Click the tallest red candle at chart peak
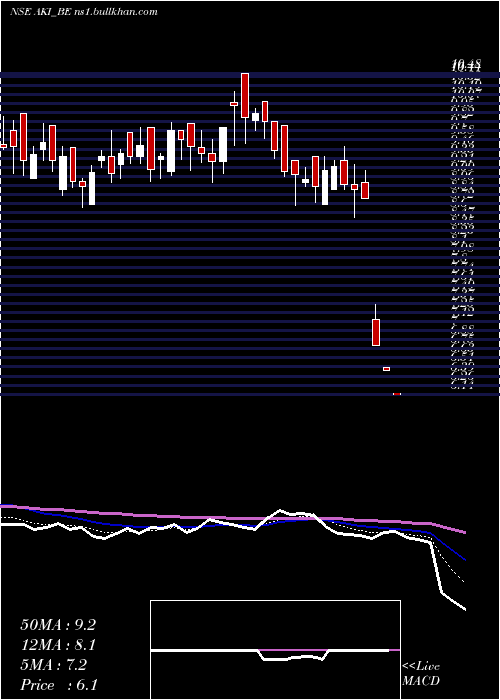This screenshot has width=500, height=700. click(x=245, y=96)
